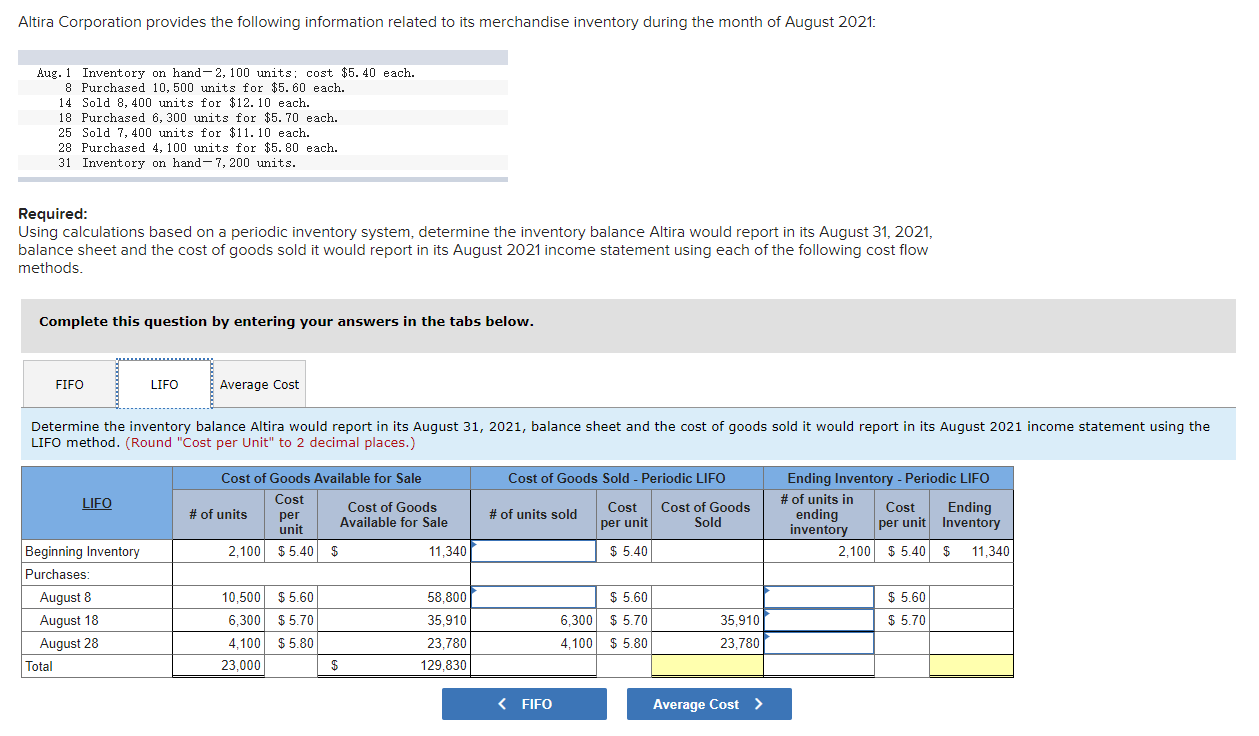Switch to the FIFO tab
The image size is (1259, 736).
coord(70,384)
